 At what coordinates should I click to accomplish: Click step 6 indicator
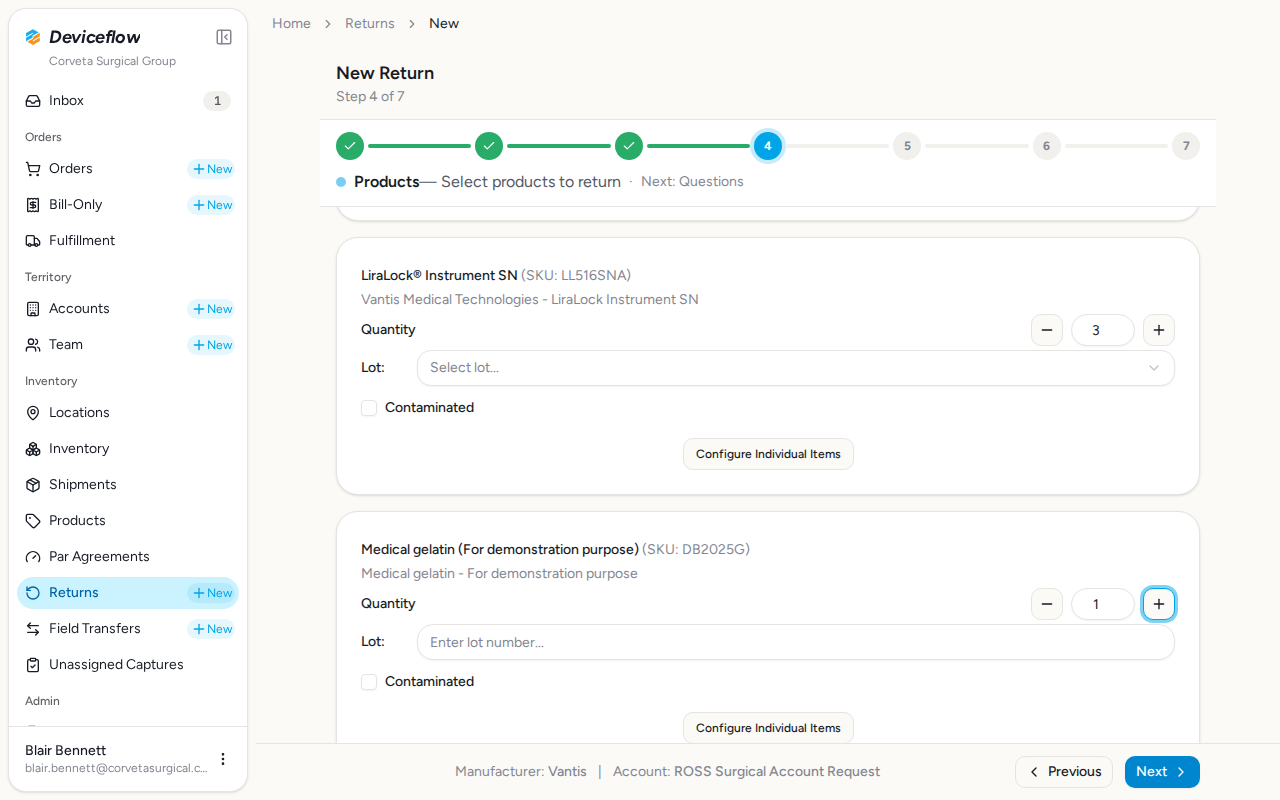click(1047, 146)
